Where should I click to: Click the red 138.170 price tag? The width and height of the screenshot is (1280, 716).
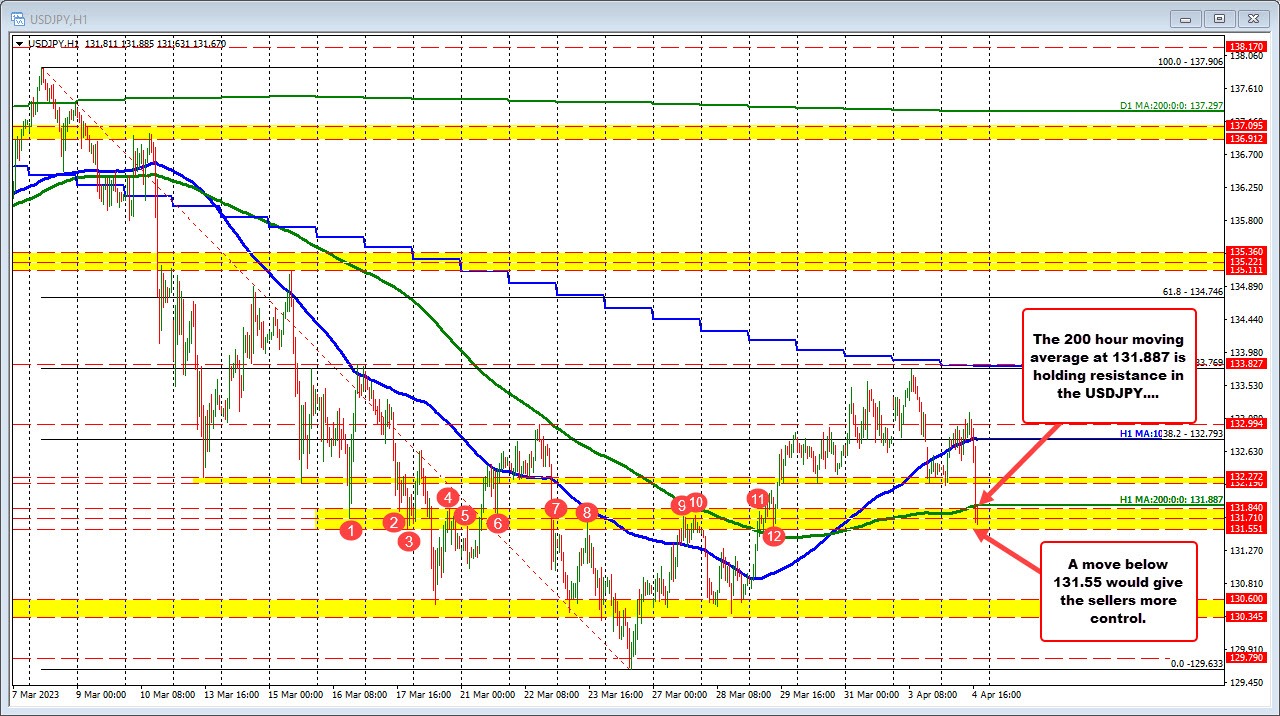click(1248, 46)
